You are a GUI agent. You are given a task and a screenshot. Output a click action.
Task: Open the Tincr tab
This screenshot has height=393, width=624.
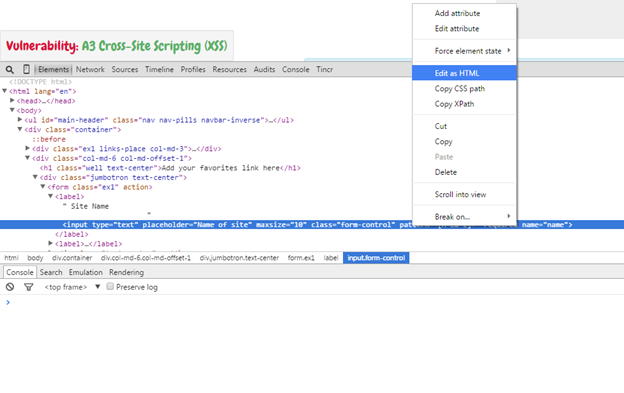pos(325,69)
